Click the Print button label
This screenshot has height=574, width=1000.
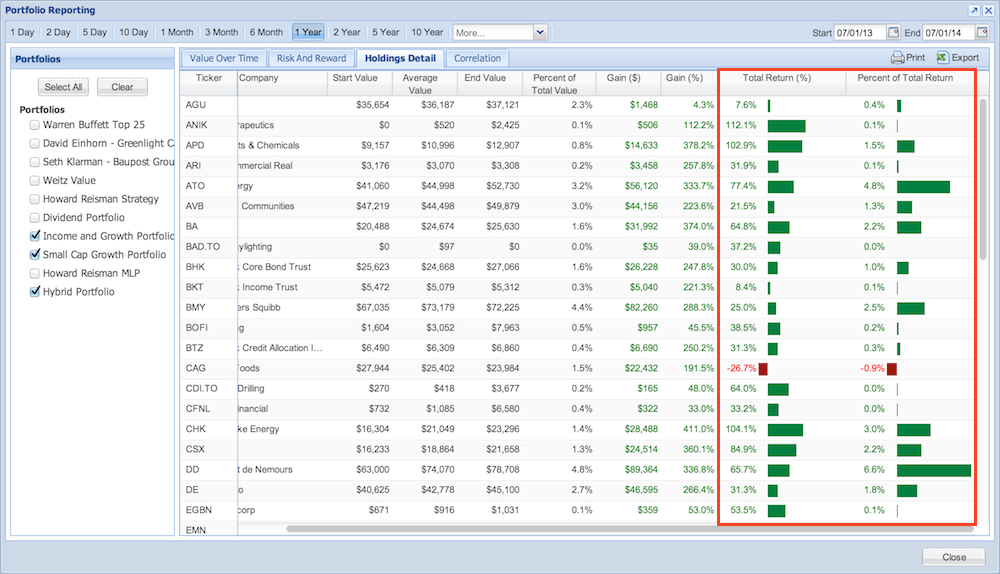[915, 57]
